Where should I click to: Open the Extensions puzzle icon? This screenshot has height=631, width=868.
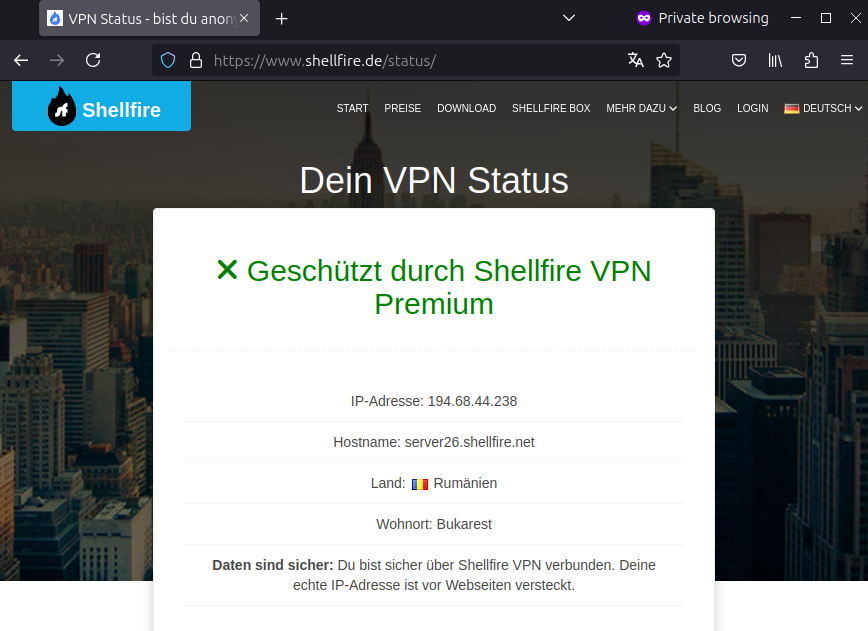coord(811,60)
